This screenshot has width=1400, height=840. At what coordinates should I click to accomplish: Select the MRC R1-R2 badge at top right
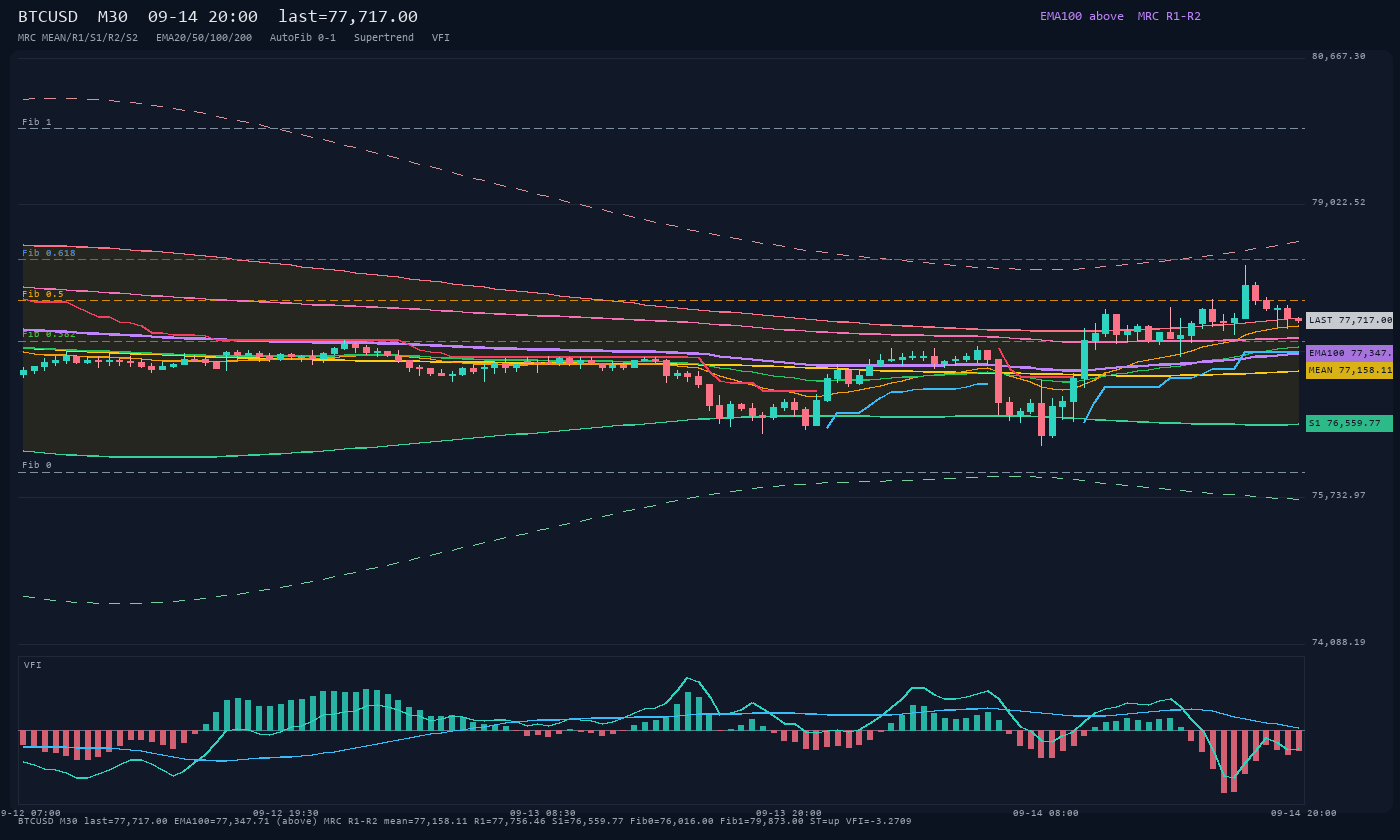tap(1169, 16)
